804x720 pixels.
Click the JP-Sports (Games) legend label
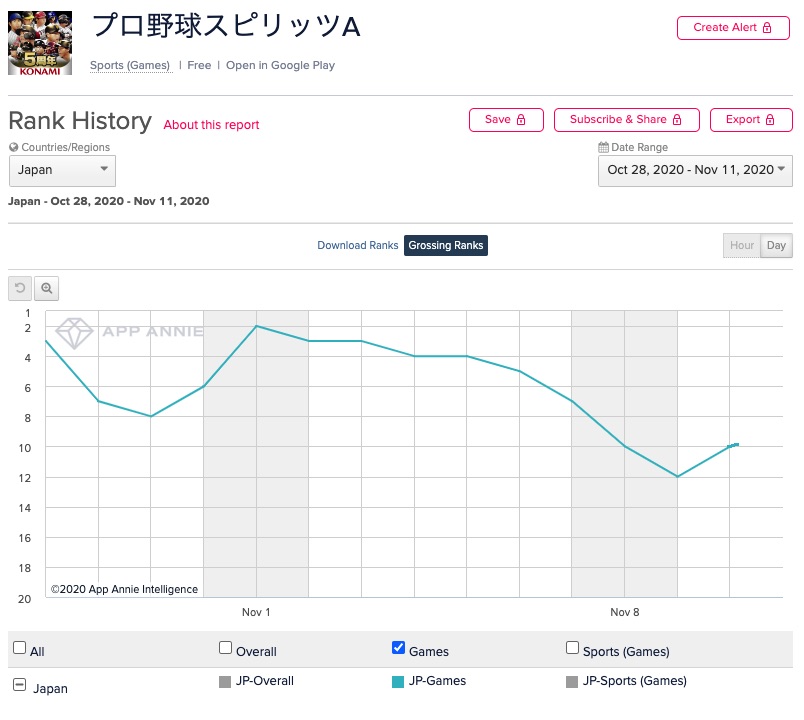click(x=635, y=681)
